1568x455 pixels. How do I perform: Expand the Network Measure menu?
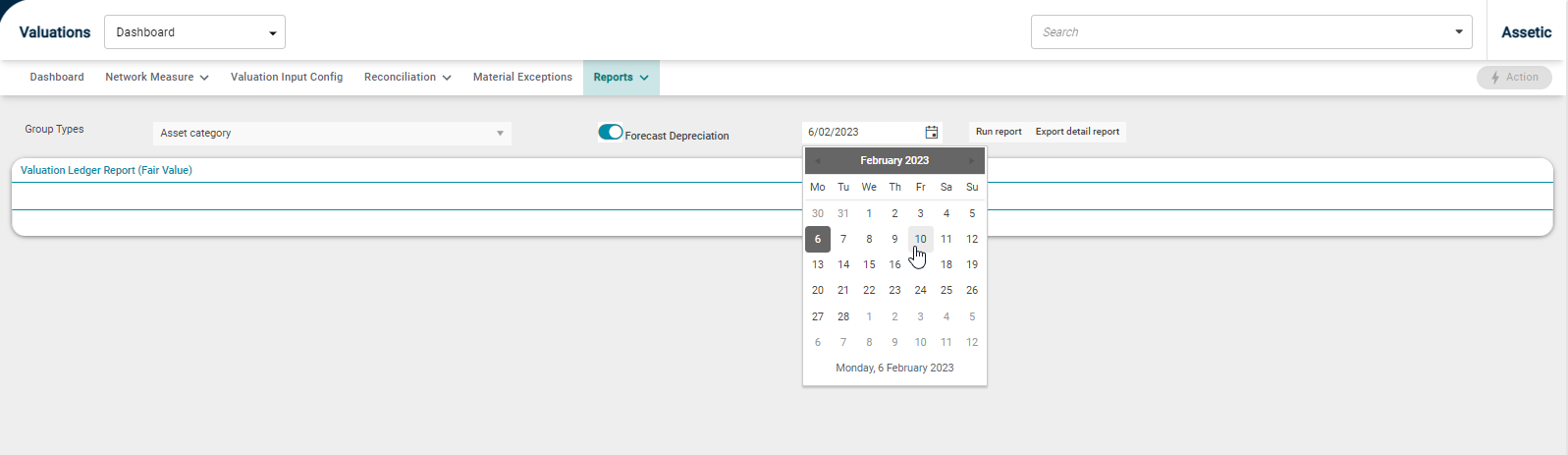[x=157, y=78]
